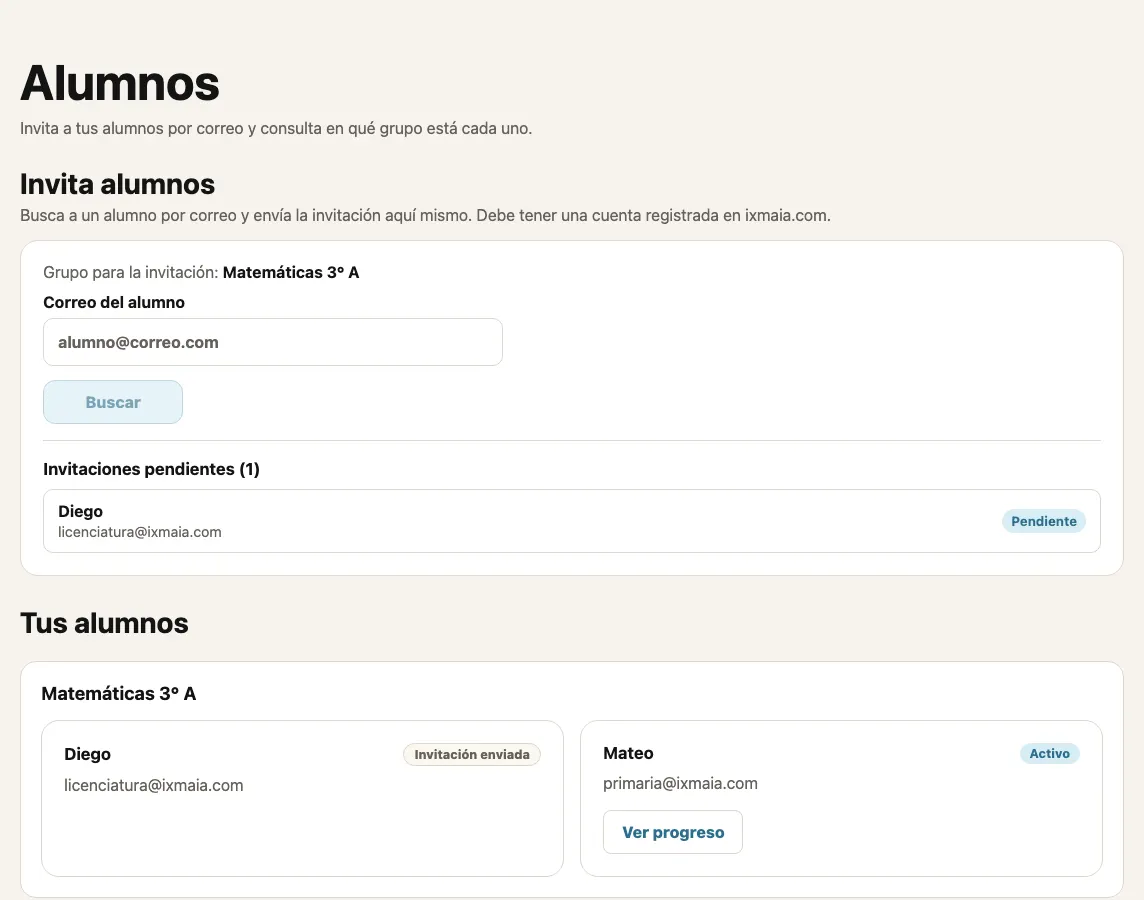1144x900 pixels.
Task: Click the name Diego in Tus alumnos card
Action: pos(88,754)
